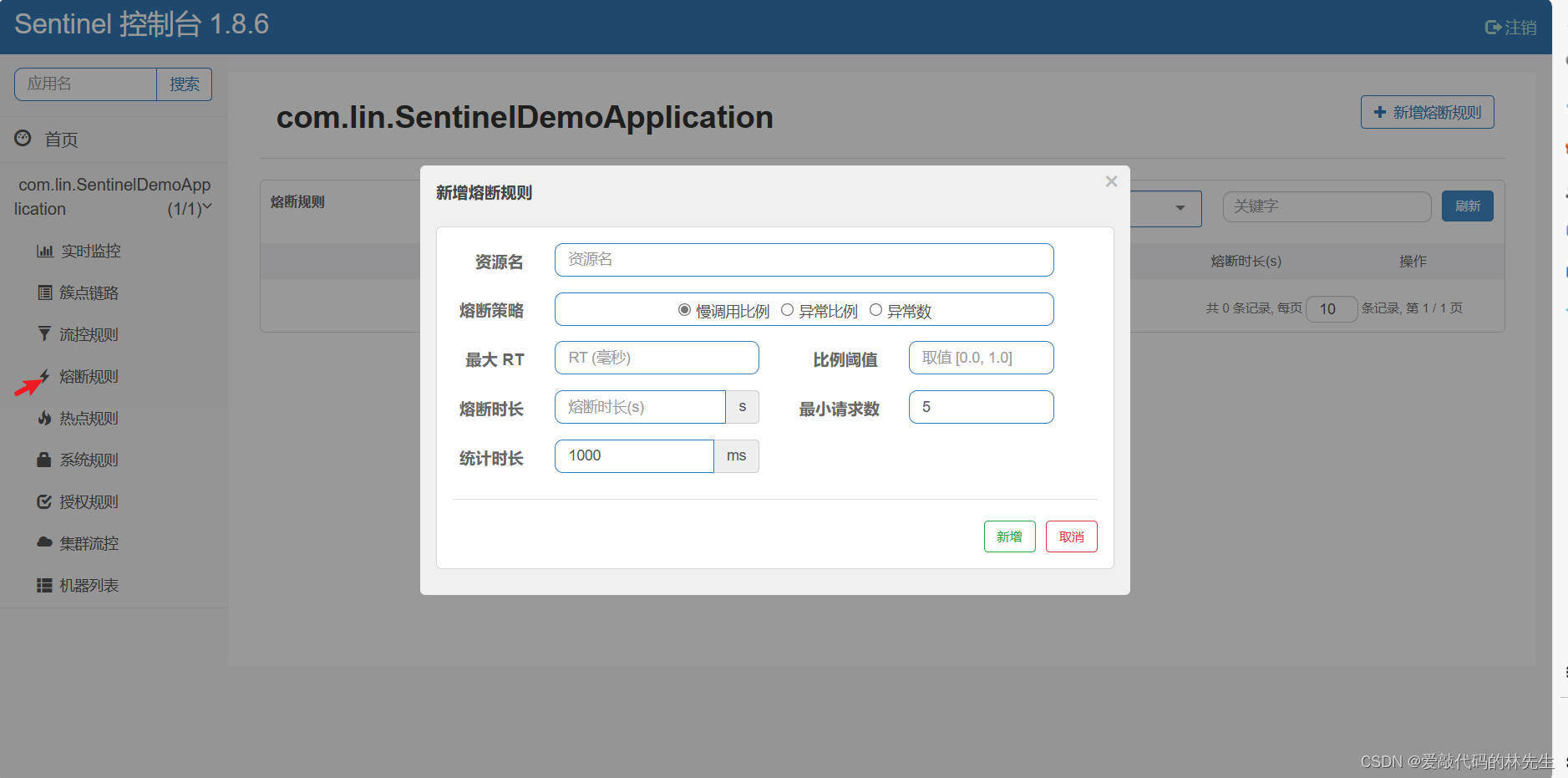This screenshot has height=778, width=1568.
Task: Click the 关键字 keyword filter field
Action: coord(1327,206)
